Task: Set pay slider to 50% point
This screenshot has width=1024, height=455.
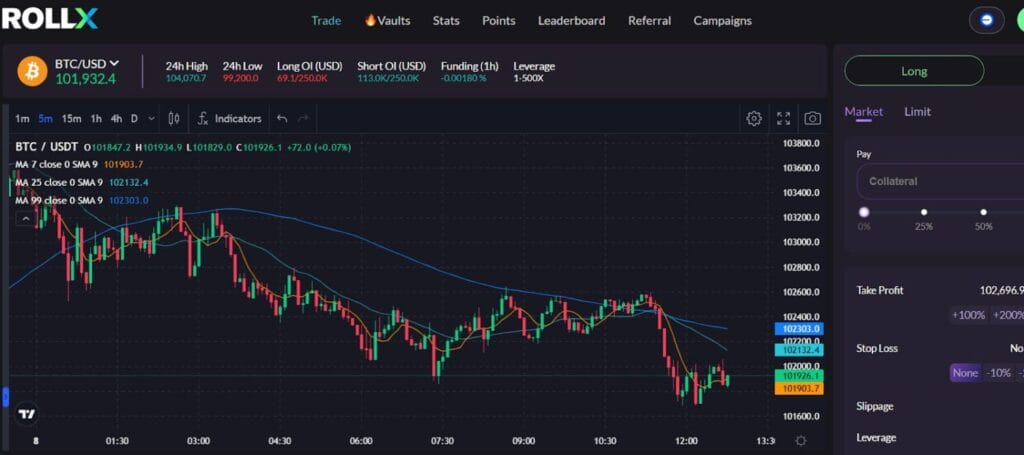Action: 984,212
